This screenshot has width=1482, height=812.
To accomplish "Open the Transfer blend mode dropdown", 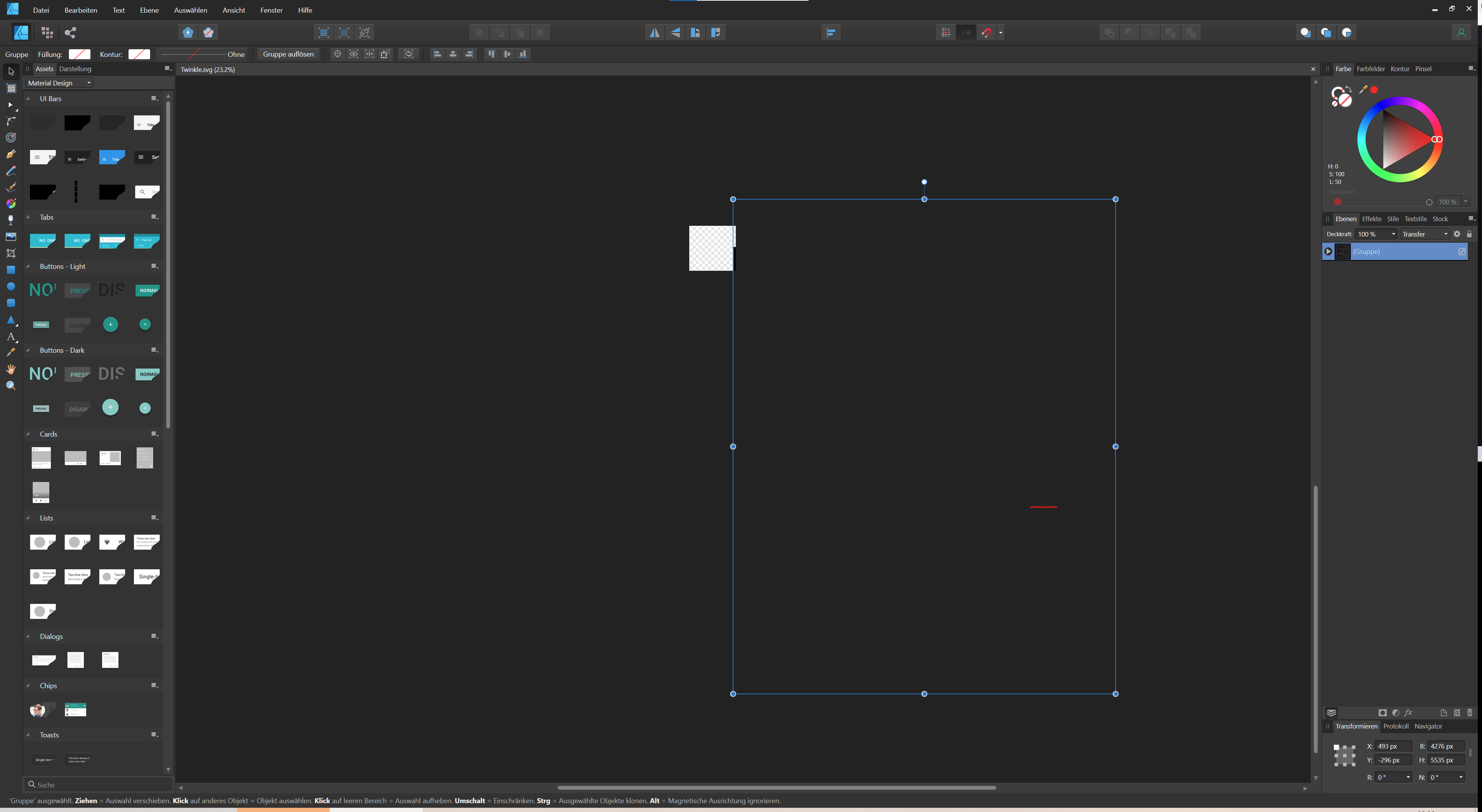I will (x=1425, y=234).
